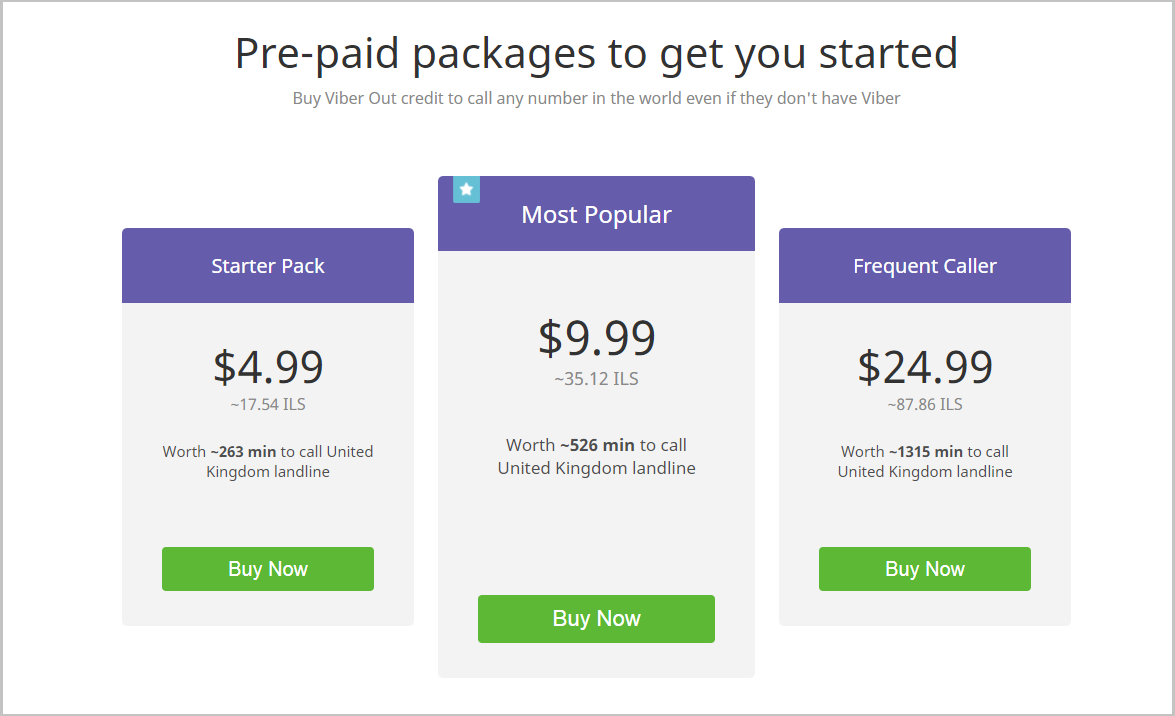Image resolution: width=1175 pixels, height=716 pixels.
Task: Click "United Kingdom landline" in Most Popular card
Action: click(596, 468)
